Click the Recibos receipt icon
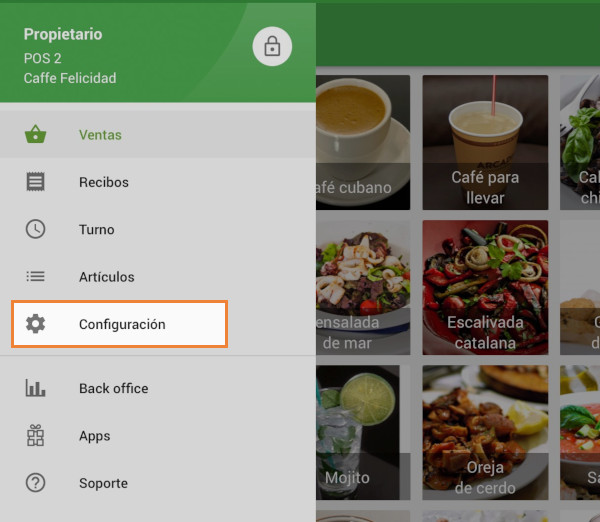 [x=36, y=182]
